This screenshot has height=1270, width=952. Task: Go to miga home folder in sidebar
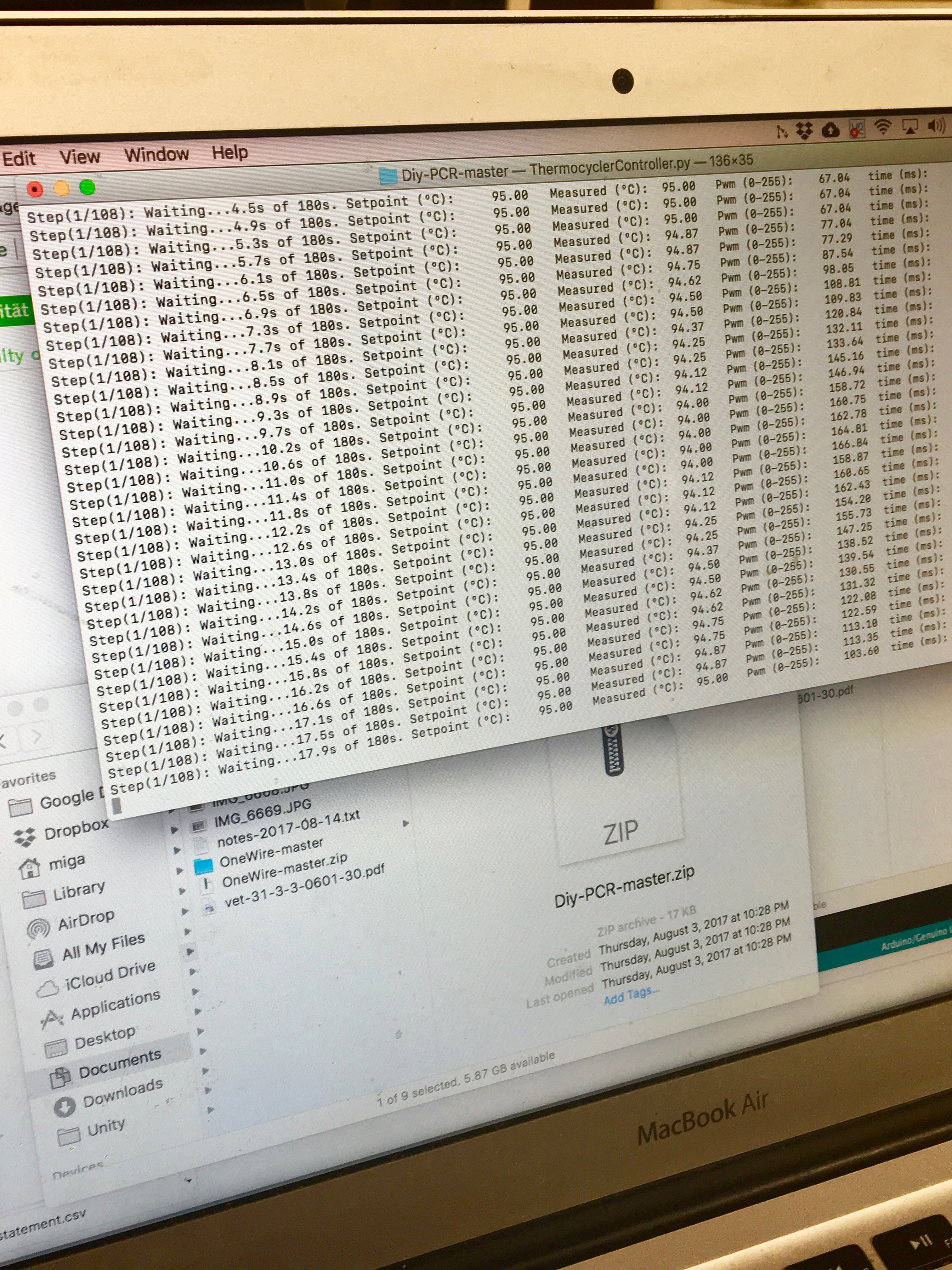click(52, 865)
